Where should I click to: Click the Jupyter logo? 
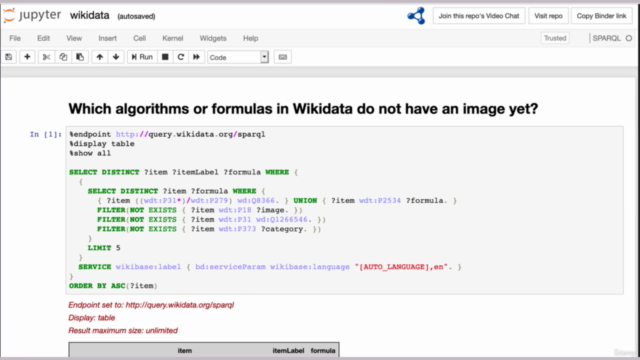point(32,16)
